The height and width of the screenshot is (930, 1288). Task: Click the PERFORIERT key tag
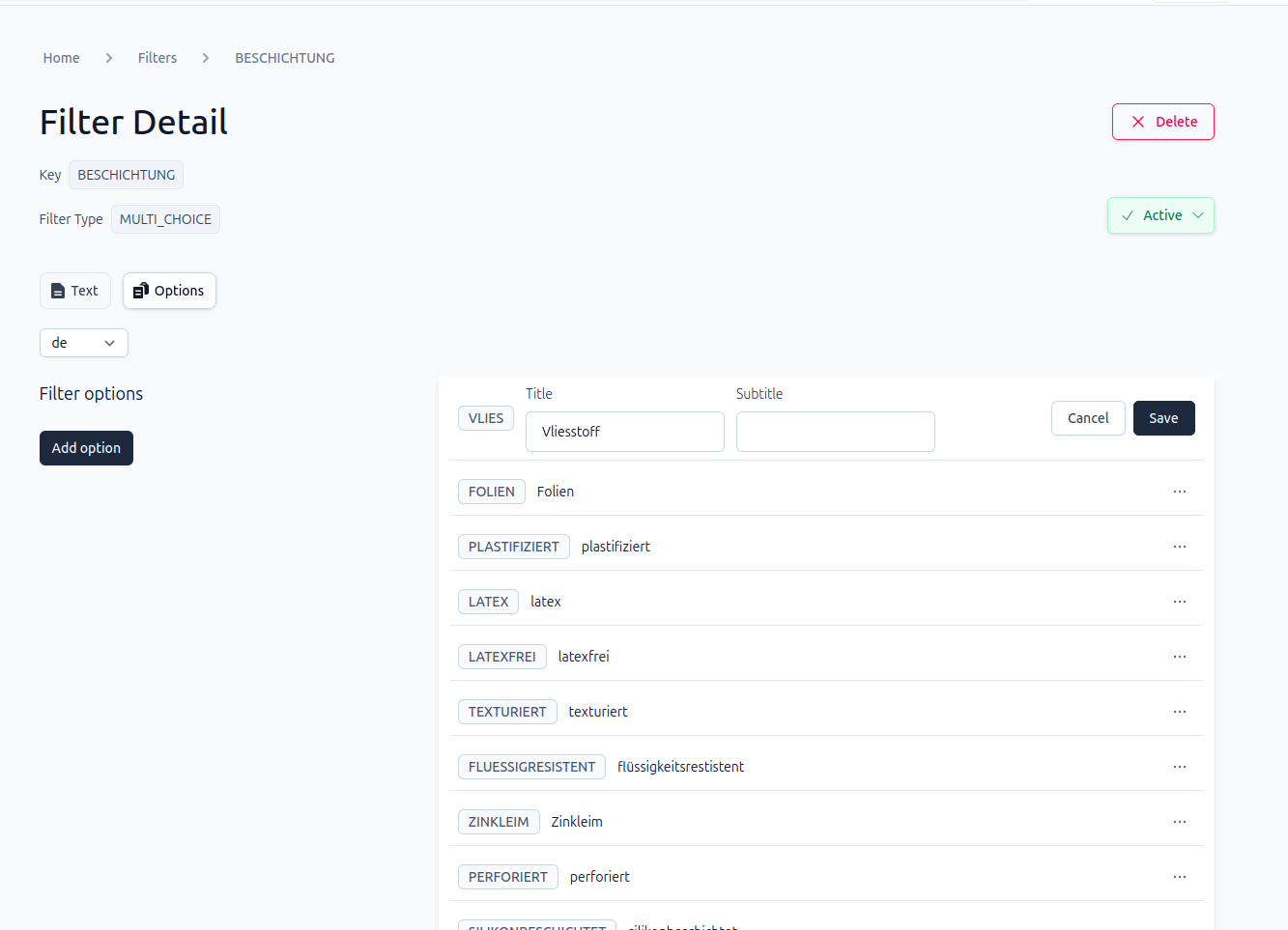pyautogui.click(x=508, y=877)
